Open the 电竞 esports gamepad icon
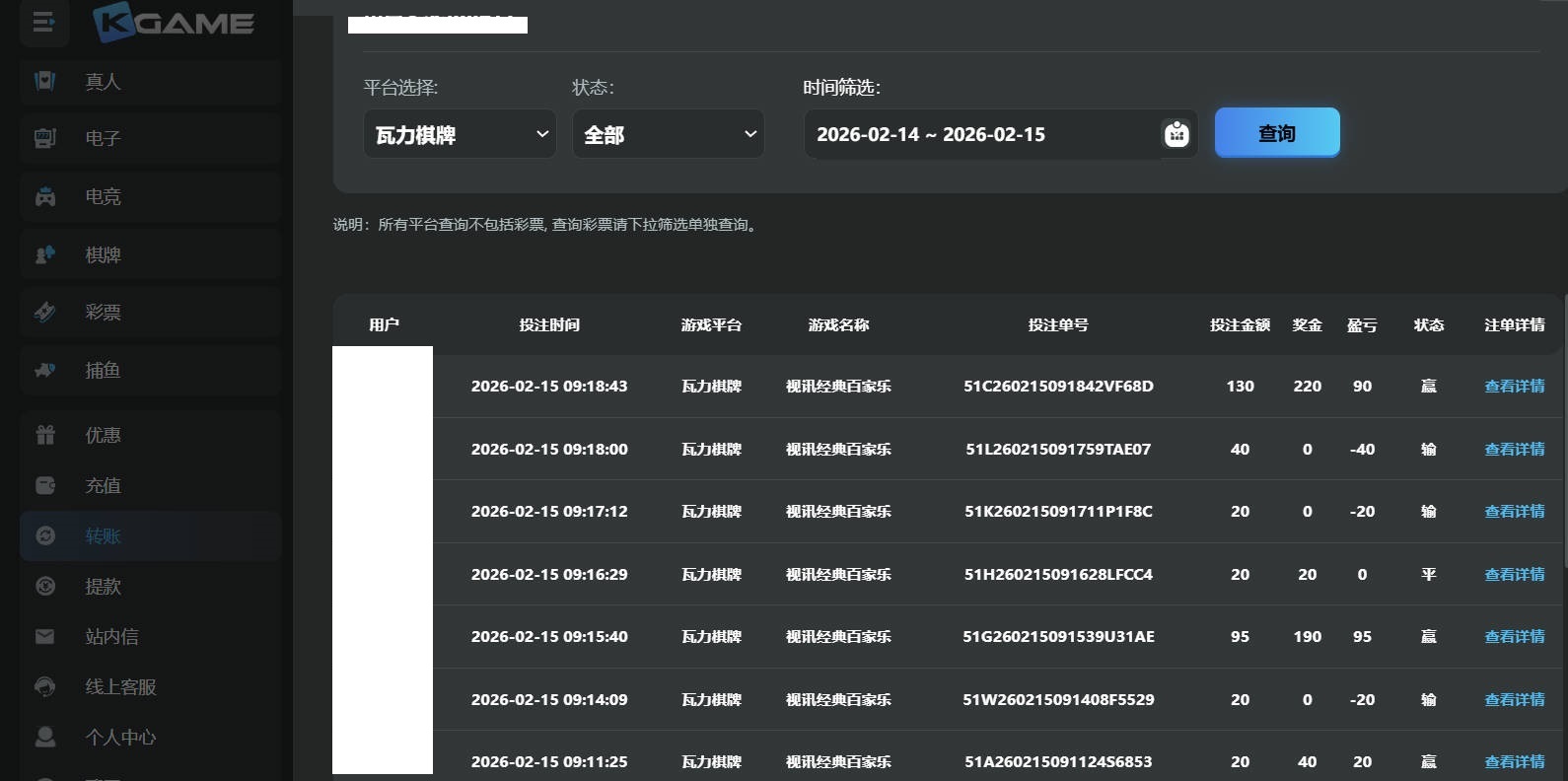The image size is (1568, 781). (x=45, y=196)
